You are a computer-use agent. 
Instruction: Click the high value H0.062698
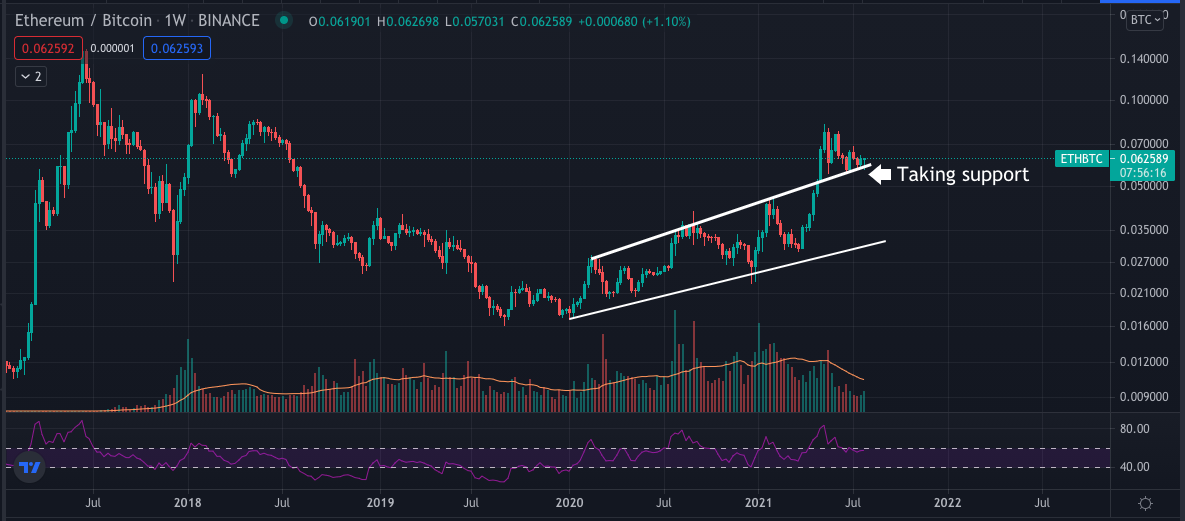coord(408,21)
